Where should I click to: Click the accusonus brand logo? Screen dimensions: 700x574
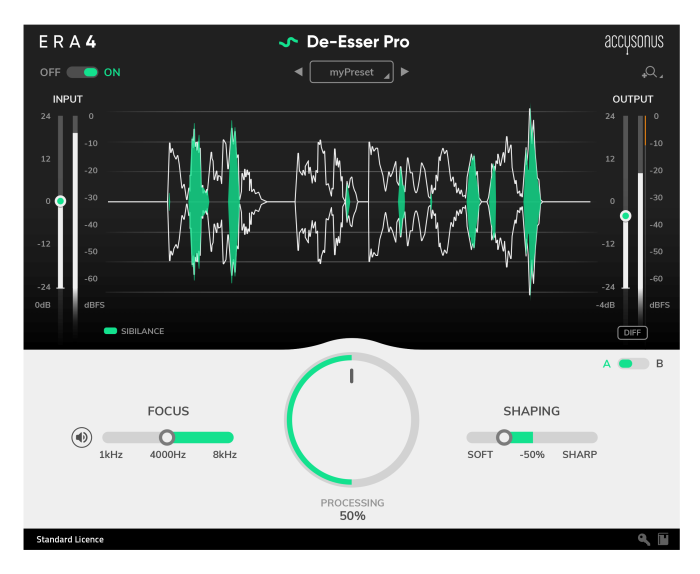634,43
